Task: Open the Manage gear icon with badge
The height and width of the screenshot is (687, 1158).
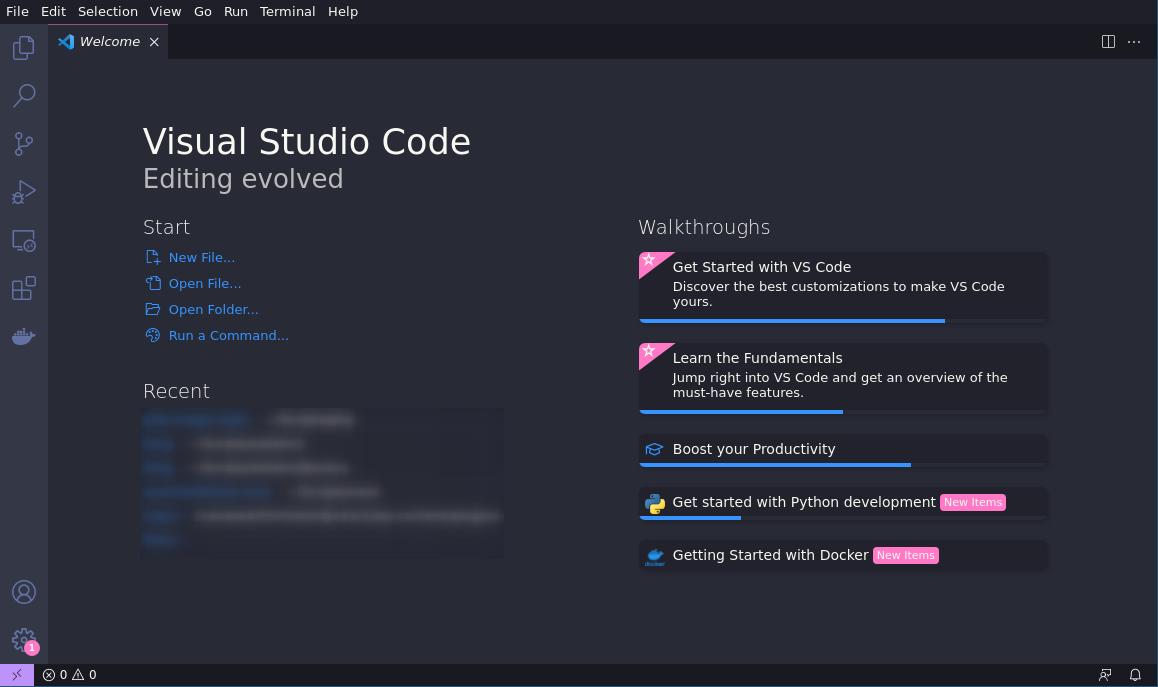Action: (24, 640)
